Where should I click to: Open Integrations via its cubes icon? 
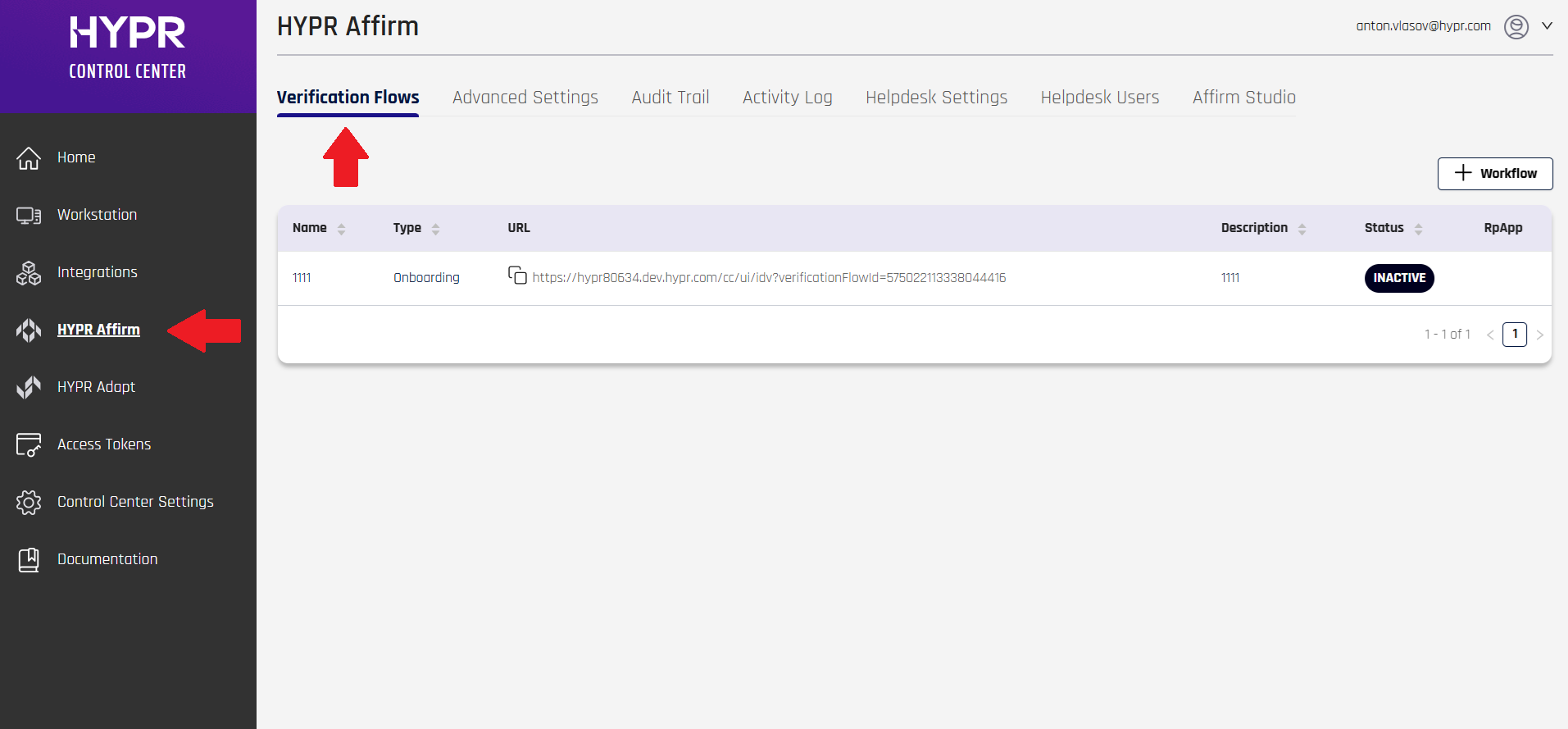[29, 273]
